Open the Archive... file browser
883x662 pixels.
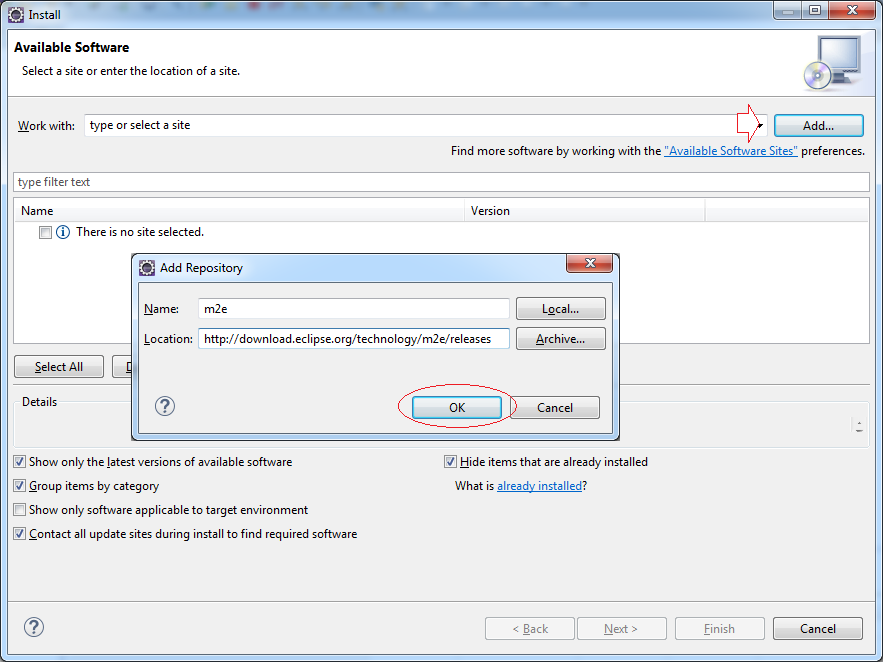pos(560,339)
